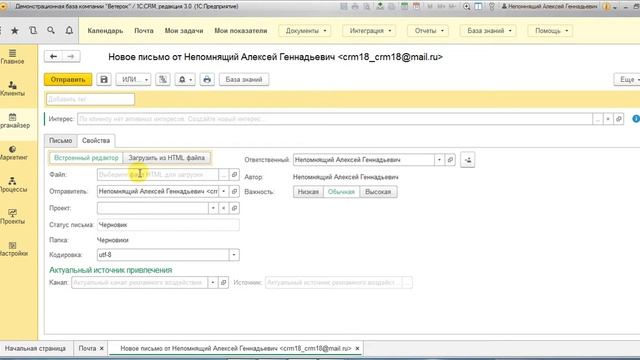Switch to the Начальная страница bottom tab

pos(36,348)
